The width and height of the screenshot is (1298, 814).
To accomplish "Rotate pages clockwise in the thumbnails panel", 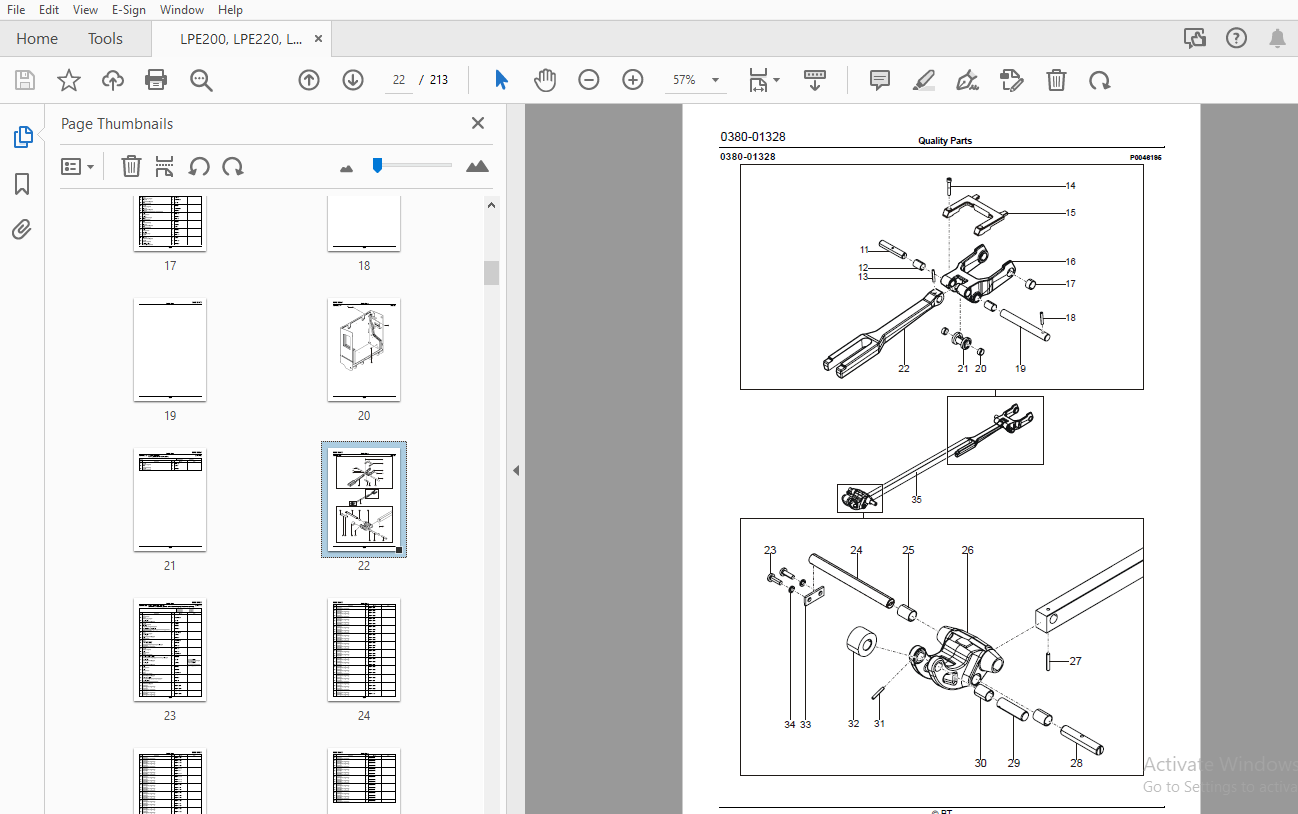I will click(233, 166).
